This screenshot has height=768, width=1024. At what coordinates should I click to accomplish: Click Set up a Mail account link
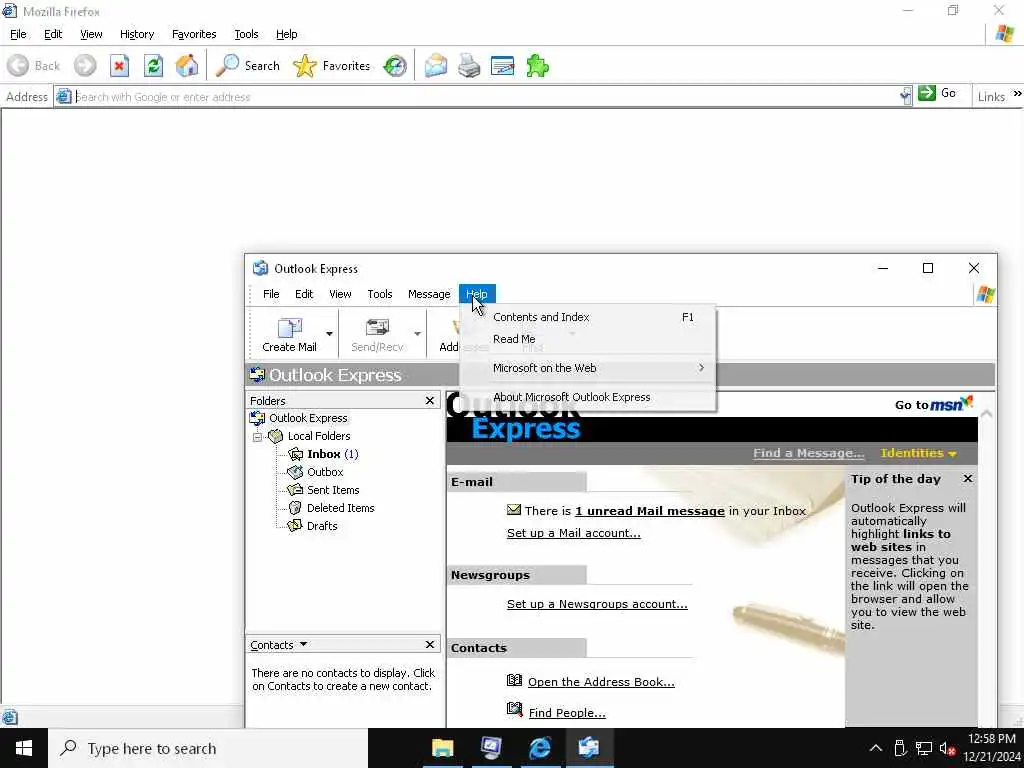coord(573,533)
